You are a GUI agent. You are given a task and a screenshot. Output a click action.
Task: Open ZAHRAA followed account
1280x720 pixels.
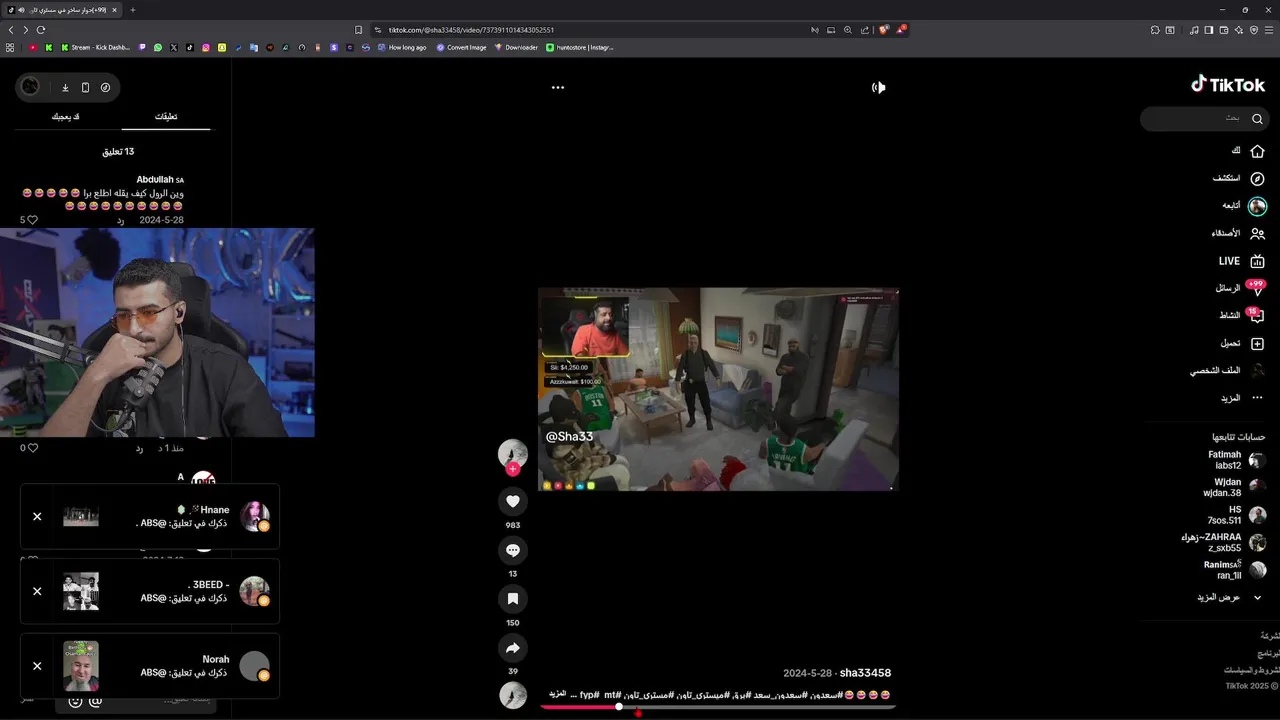1224,543
